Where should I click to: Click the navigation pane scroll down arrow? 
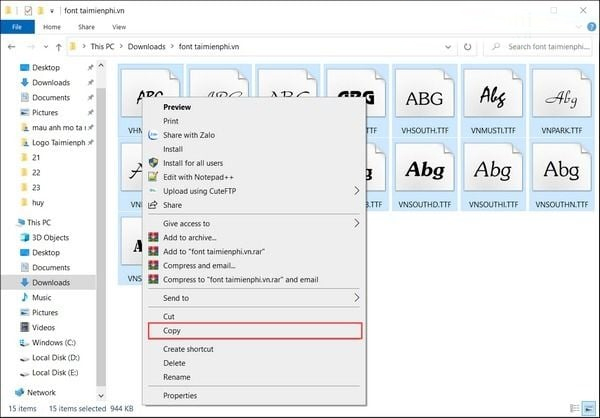101,396
